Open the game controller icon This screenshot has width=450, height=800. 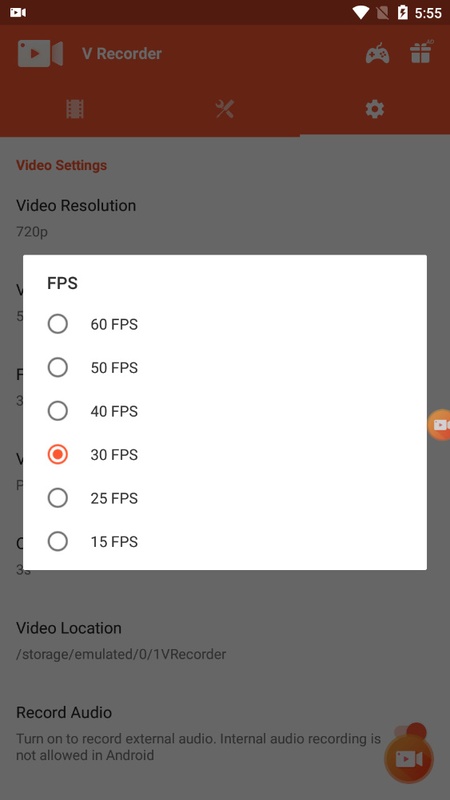[x=377, y=54]
